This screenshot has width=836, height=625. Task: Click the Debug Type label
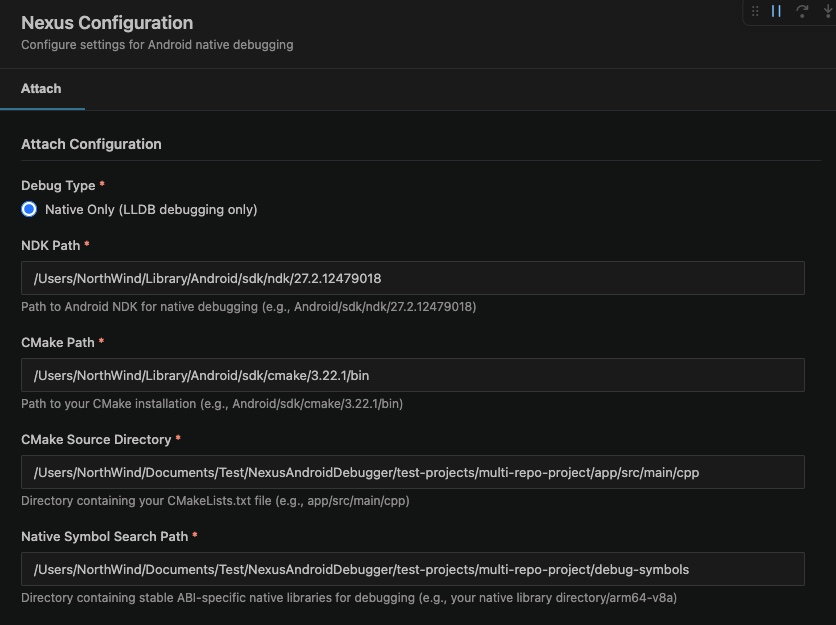[x=58, y=186]
